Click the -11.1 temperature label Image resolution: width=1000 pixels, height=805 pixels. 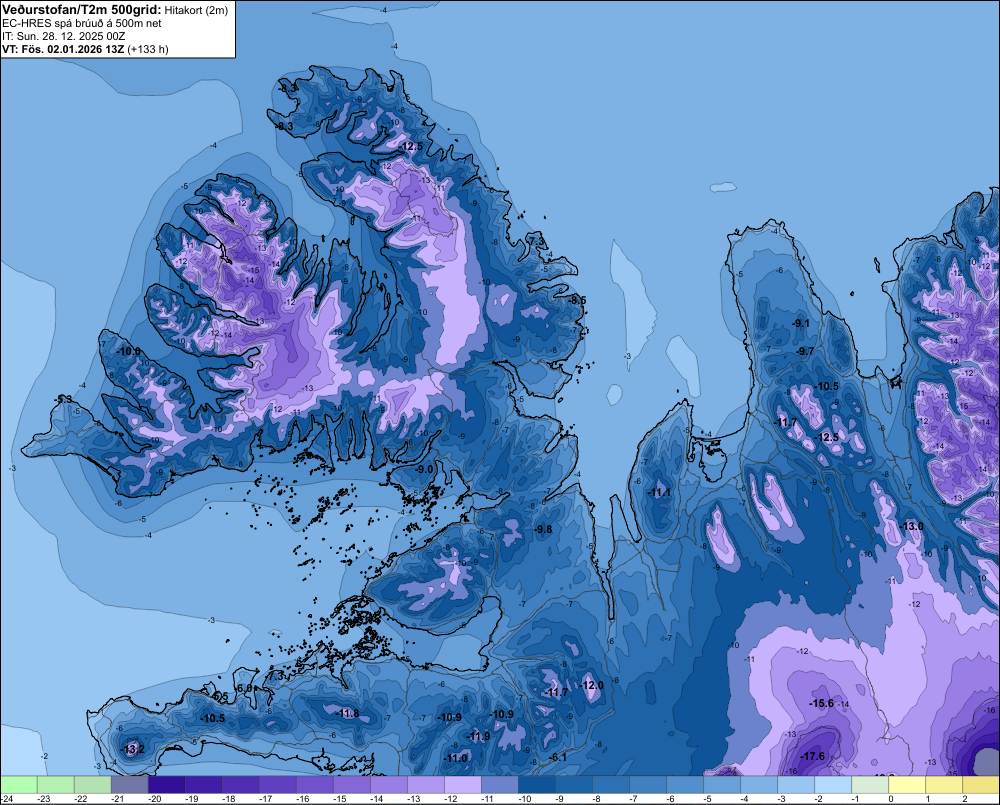pyautogui.click(x=659, y=492)
